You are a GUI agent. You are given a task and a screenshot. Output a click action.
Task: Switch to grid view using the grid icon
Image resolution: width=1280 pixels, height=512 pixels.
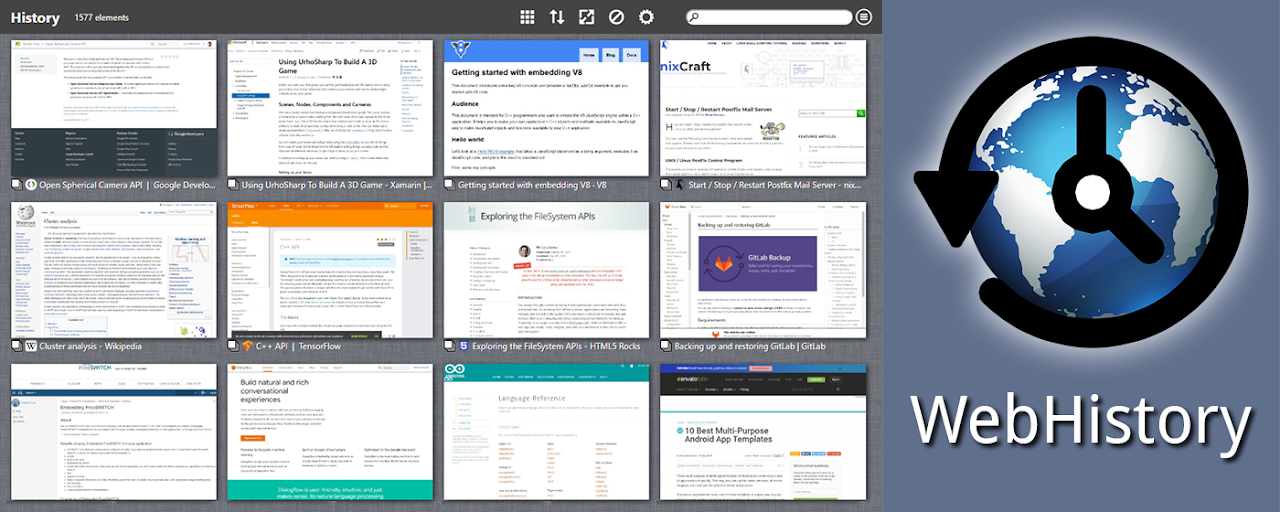pos(527,17)
